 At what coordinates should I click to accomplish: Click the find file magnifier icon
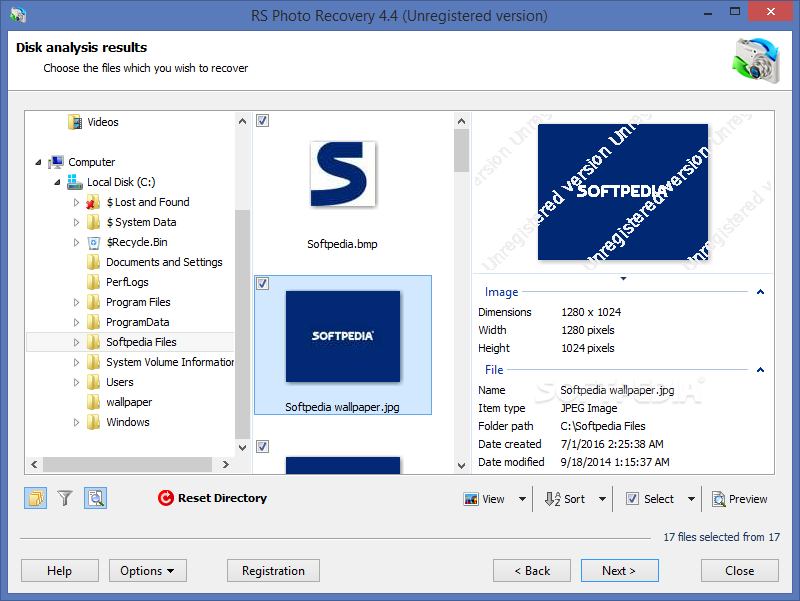coord(95,498)
